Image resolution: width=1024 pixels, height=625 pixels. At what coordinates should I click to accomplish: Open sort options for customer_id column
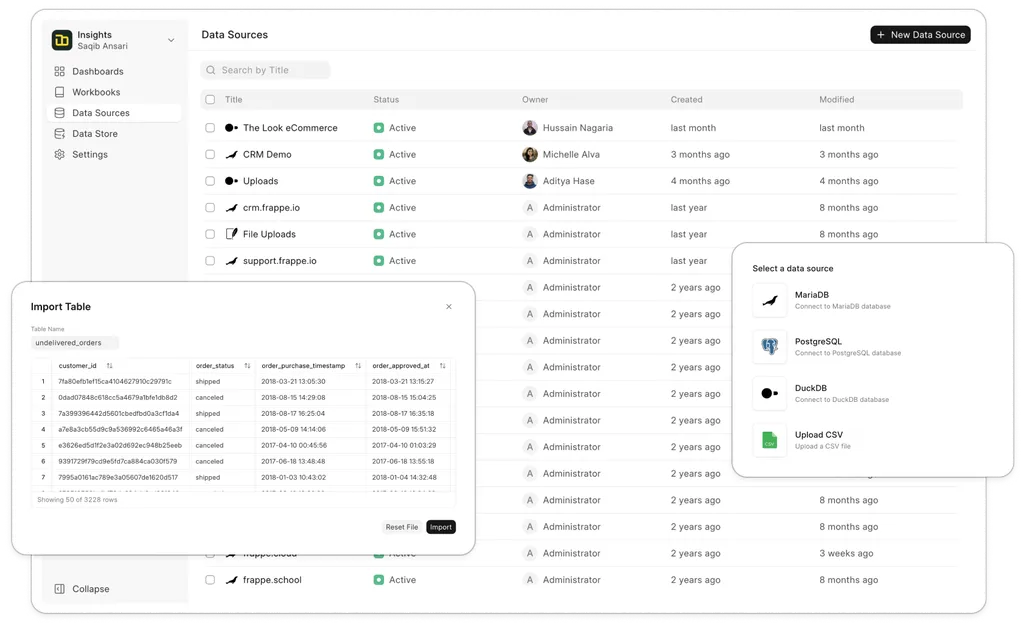[x=110, y=366]
